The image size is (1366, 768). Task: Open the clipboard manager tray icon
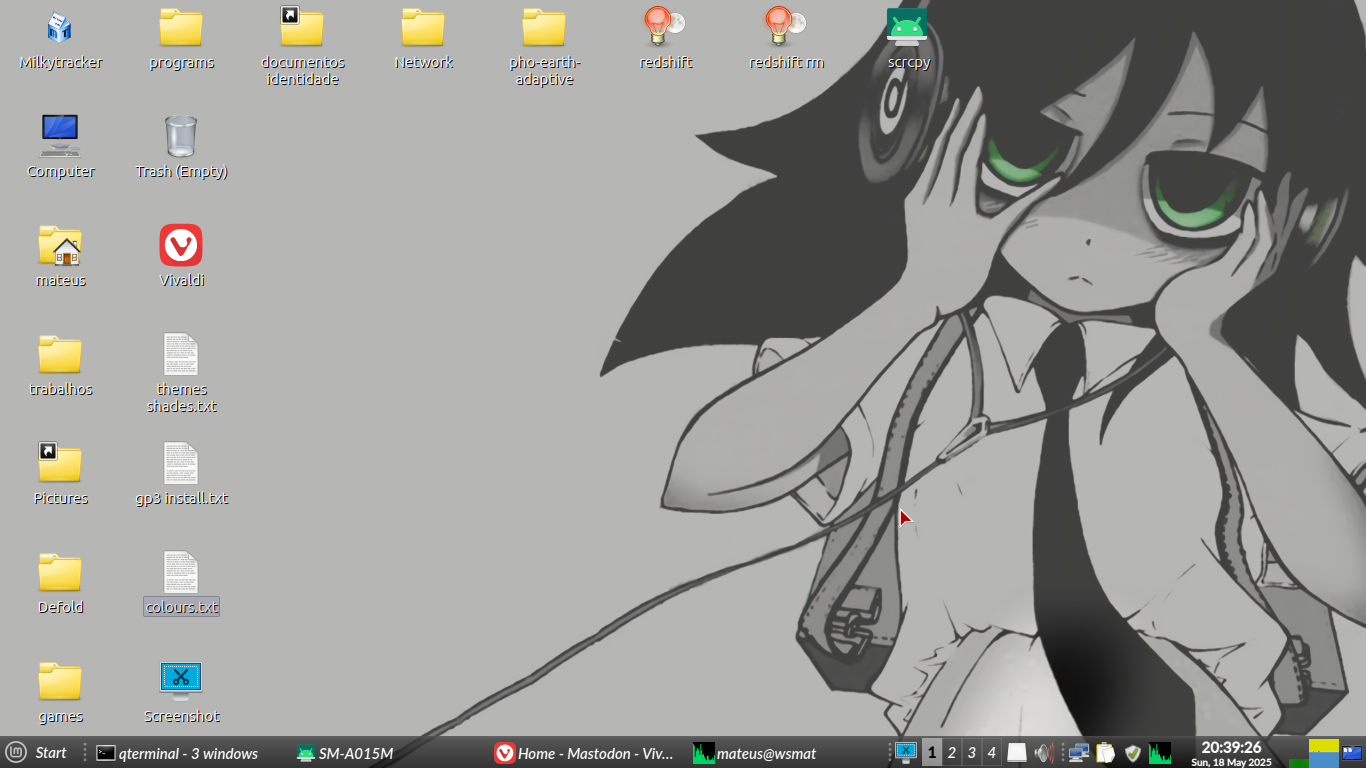(x=1106, y=753)
